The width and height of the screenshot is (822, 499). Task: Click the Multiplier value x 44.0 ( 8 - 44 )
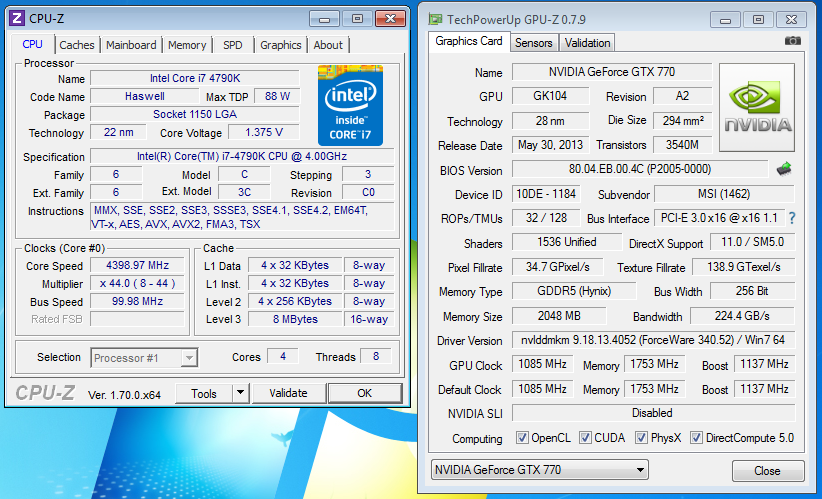pos(137,284)
